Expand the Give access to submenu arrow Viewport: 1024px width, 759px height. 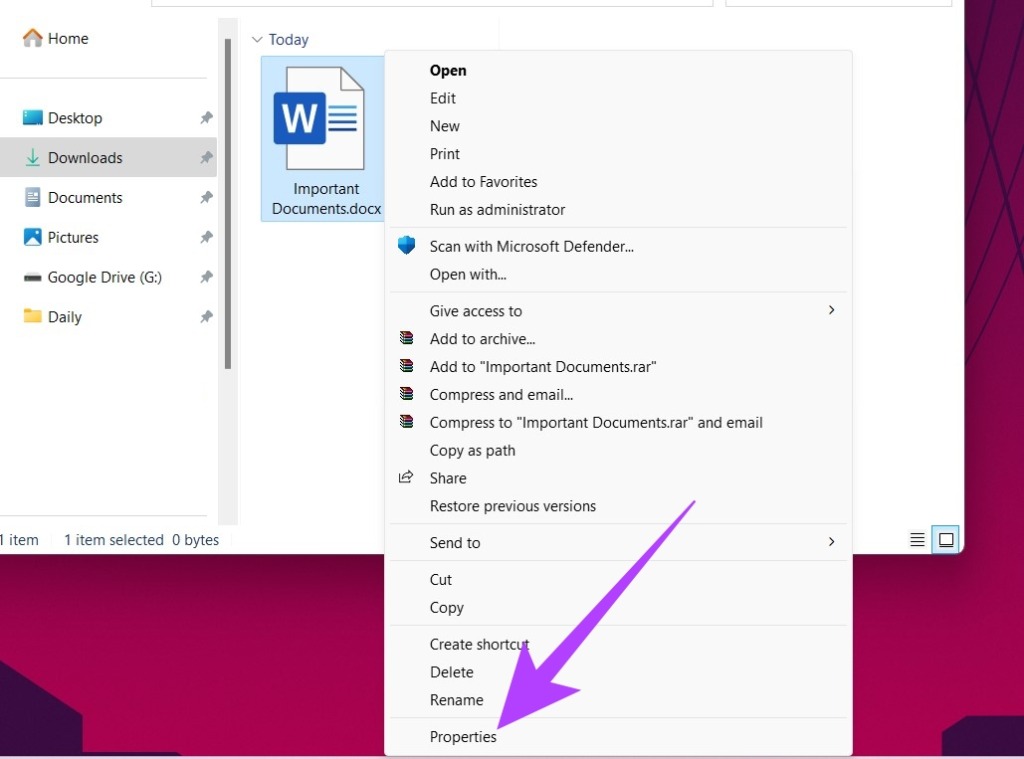(x=831, y=311)
